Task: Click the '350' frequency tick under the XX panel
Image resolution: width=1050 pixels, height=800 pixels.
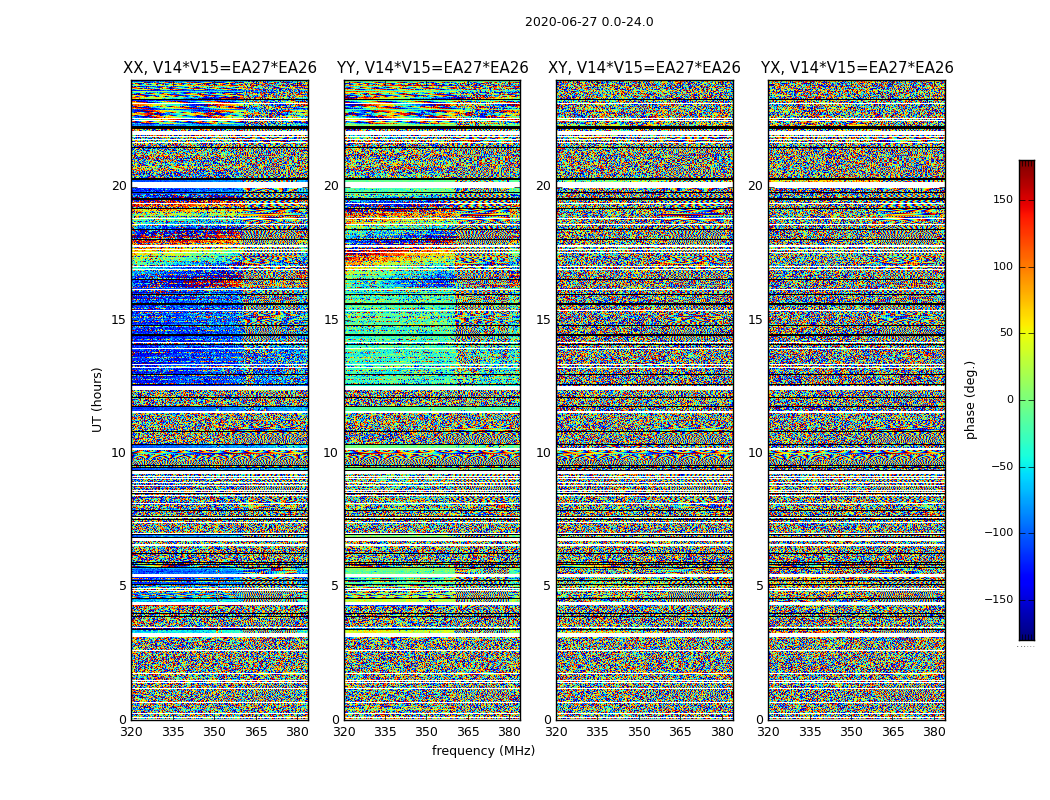Action: 214,732
